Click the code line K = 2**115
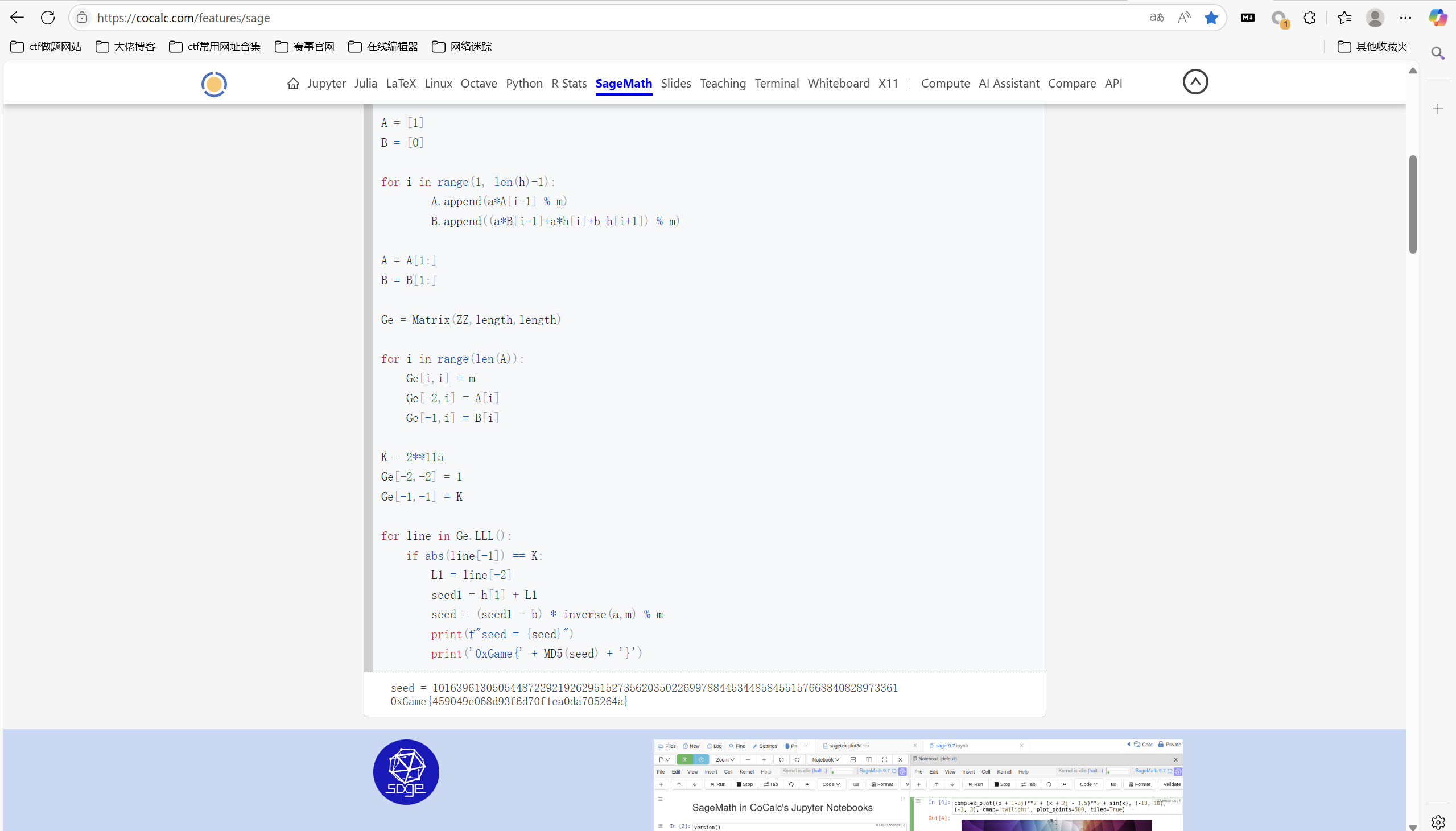Screen dimensions: 1456x831 coord(412,457)
